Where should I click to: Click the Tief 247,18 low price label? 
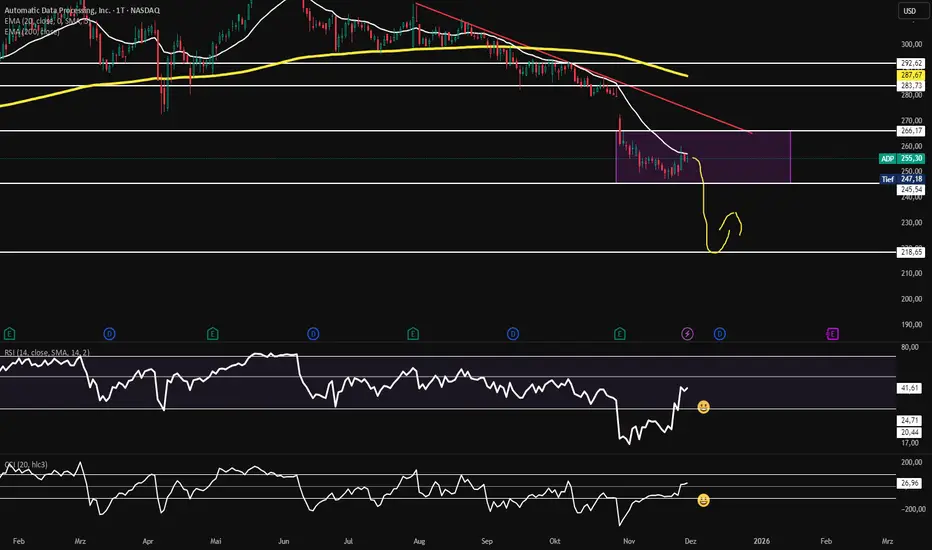(x=902, y=179)
